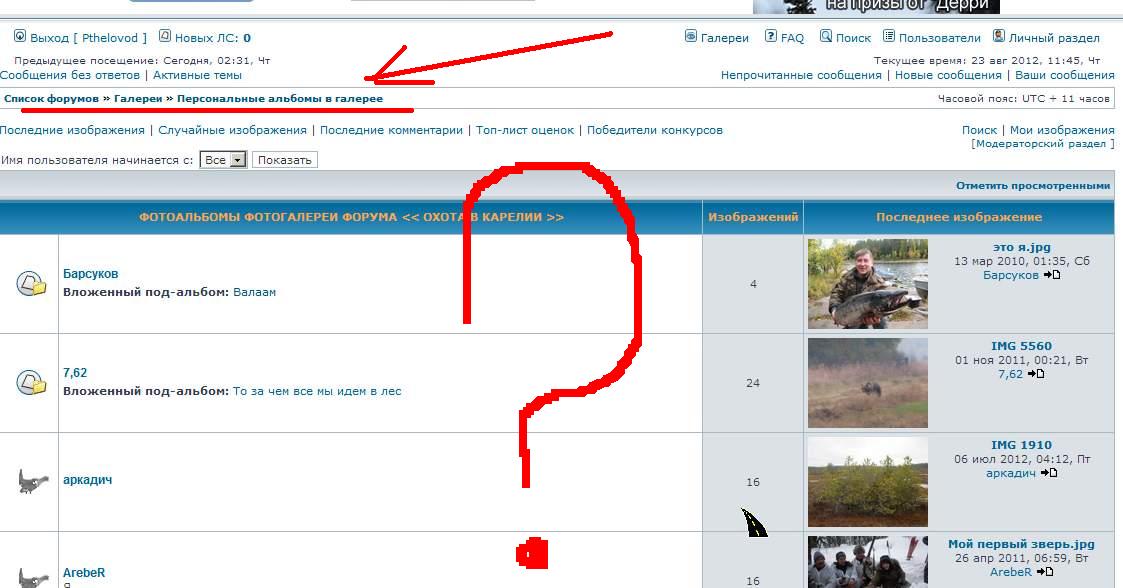Click the Галереи icon in the top menu
The image size is (1123, 588).
pyautogui.click(x=691, y=37)
